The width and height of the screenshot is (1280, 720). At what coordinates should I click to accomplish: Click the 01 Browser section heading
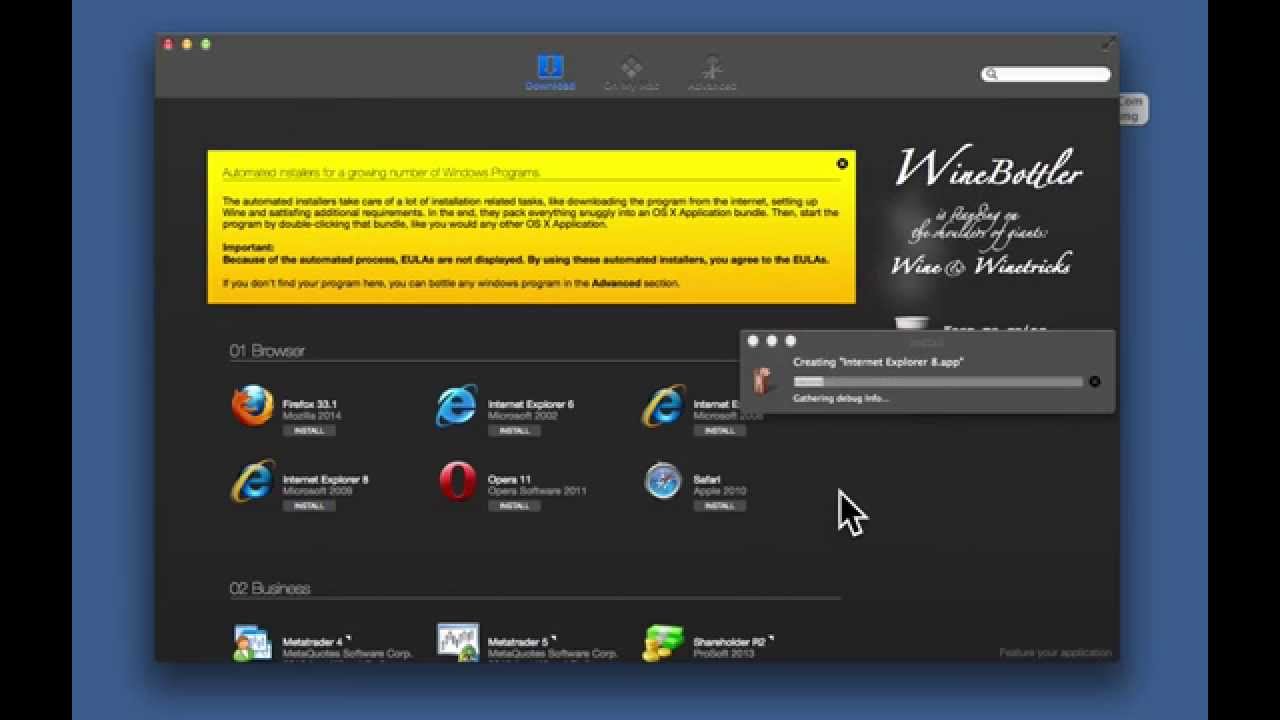point(267,351)
